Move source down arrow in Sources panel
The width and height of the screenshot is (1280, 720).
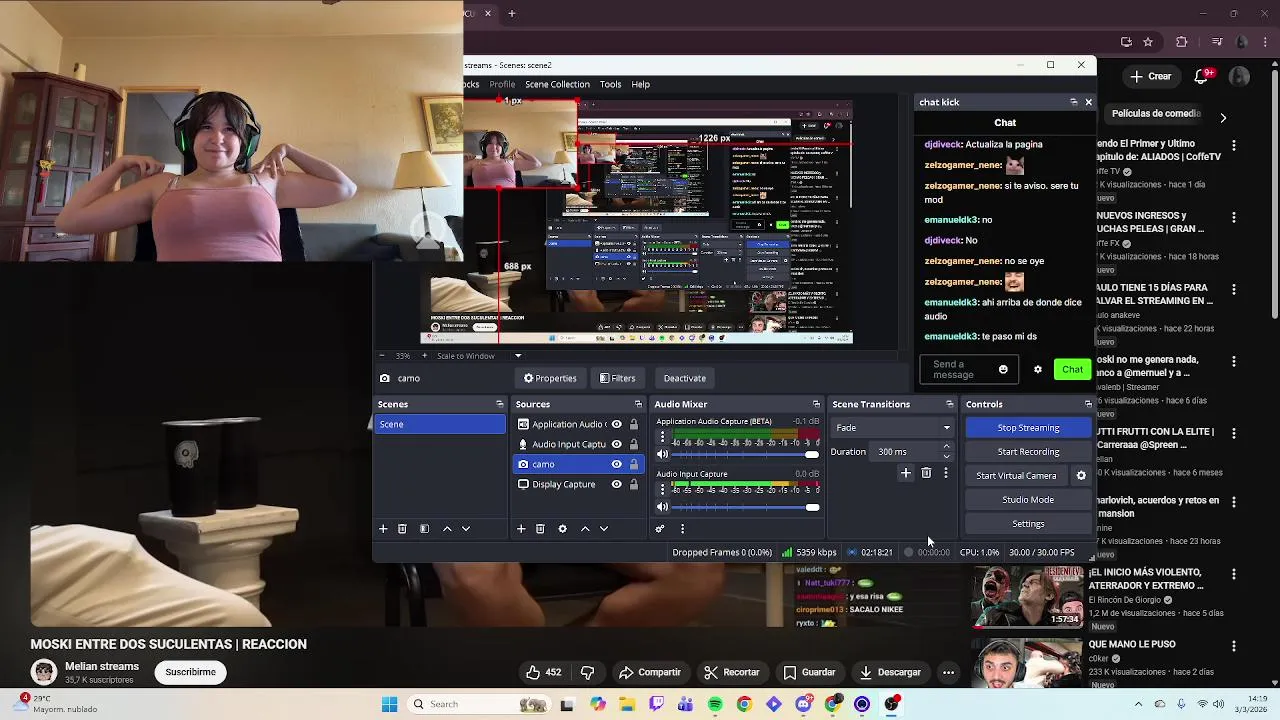point(604,528)
